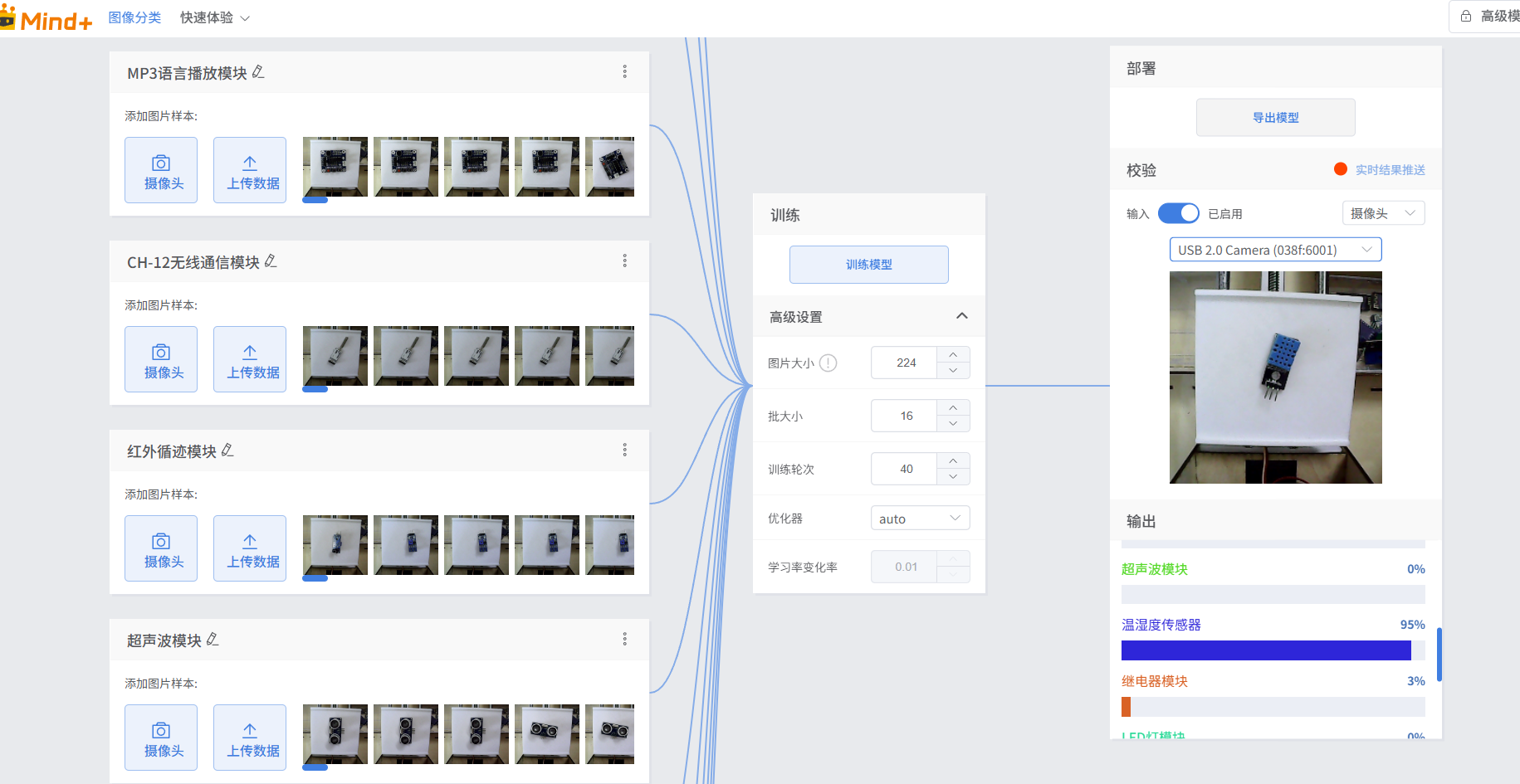Increase the 训练轮次 value with up arrow

point(953,460)
